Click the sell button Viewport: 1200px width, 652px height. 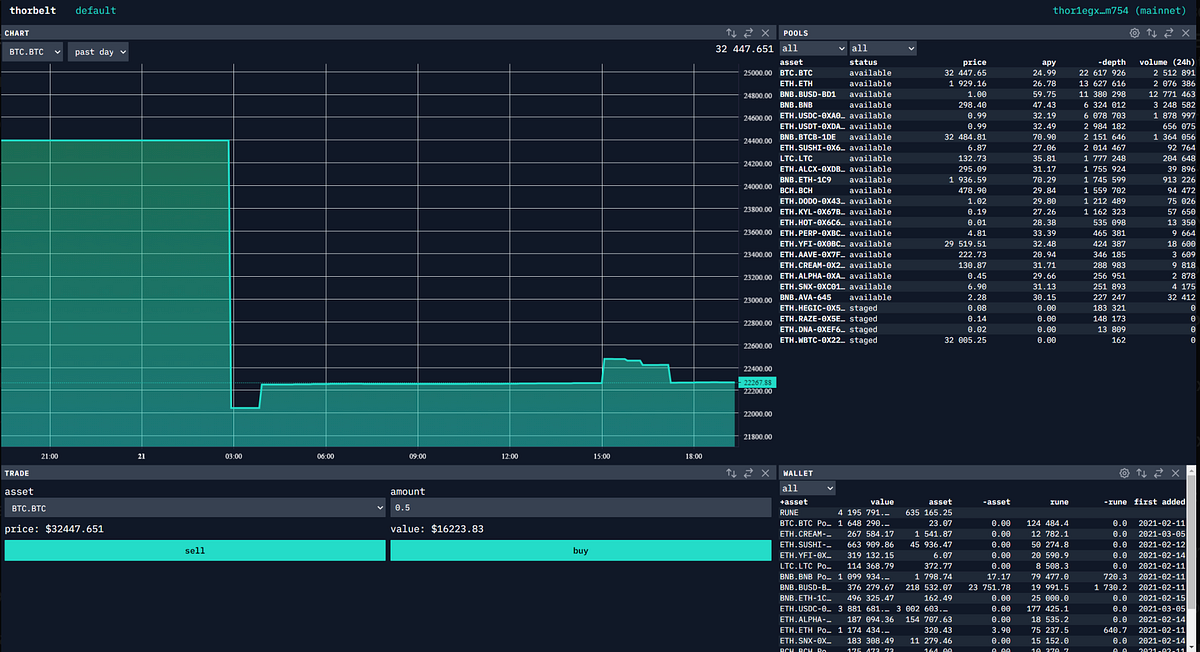coord(194,551)
